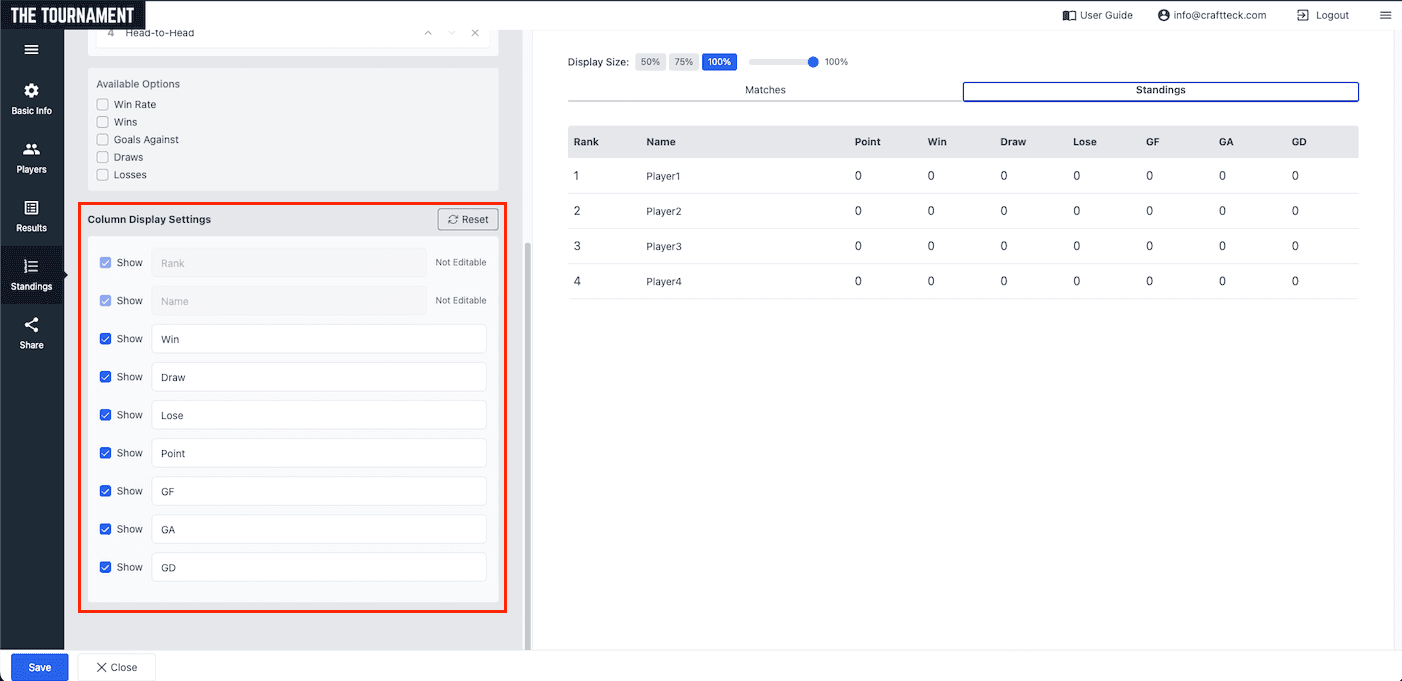1402x681 pixels.
Task: Open the info@craftteck.com account menu
Action: (x=1212, y=15)
